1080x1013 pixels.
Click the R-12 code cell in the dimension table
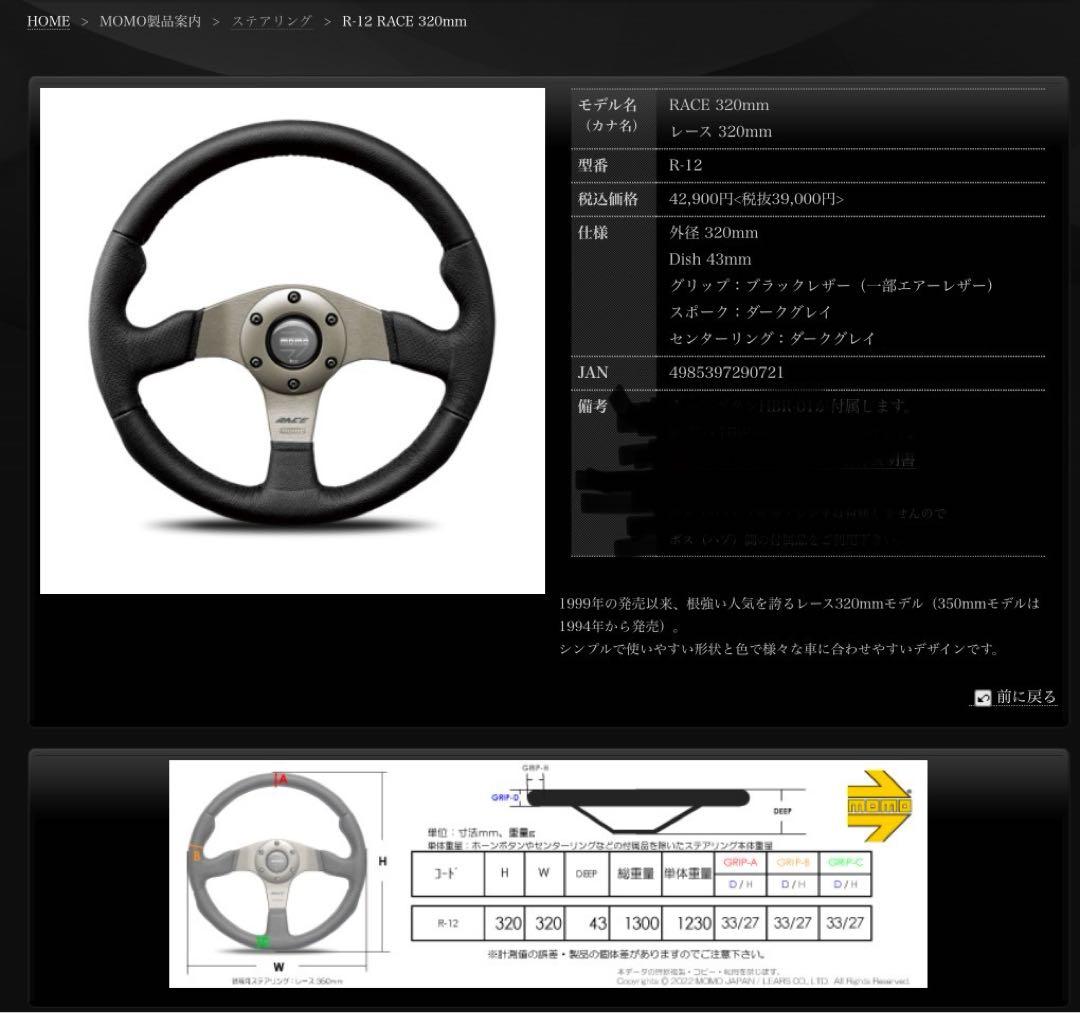(448, 923)
